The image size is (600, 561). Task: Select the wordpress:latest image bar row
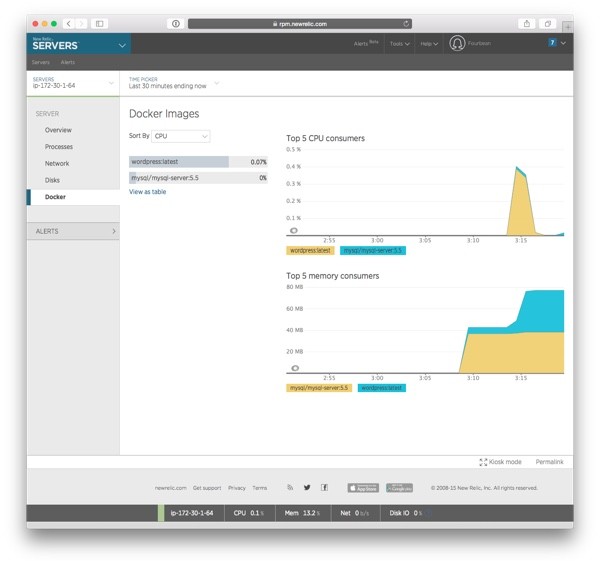[x=198, y=162]
